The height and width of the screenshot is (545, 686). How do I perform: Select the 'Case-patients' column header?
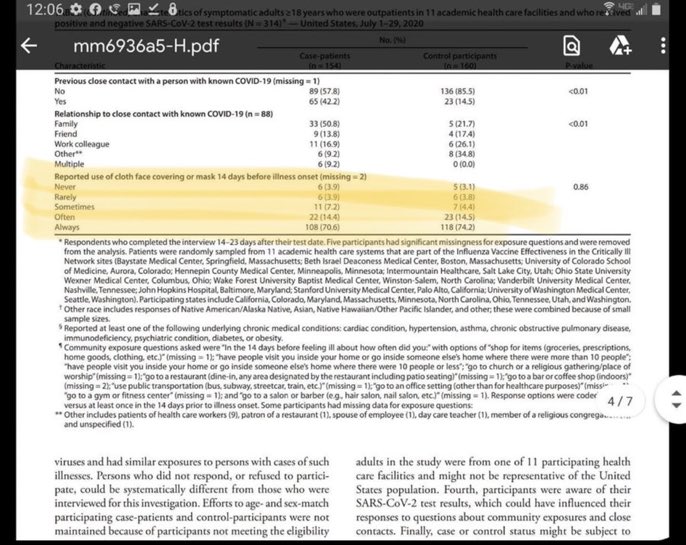click(x=325, y=56)
